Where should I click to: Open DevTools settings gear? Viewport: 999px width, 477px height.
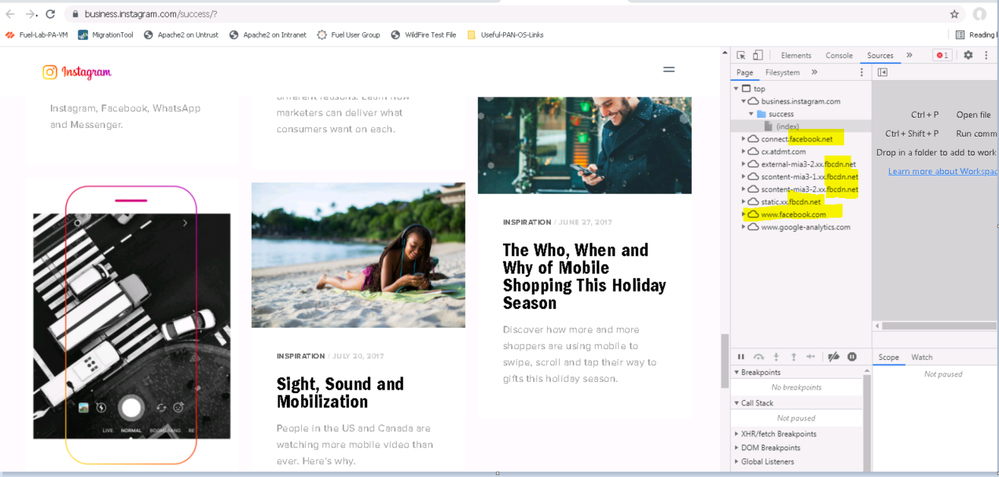pyautogui.click(x=968, y=56)
